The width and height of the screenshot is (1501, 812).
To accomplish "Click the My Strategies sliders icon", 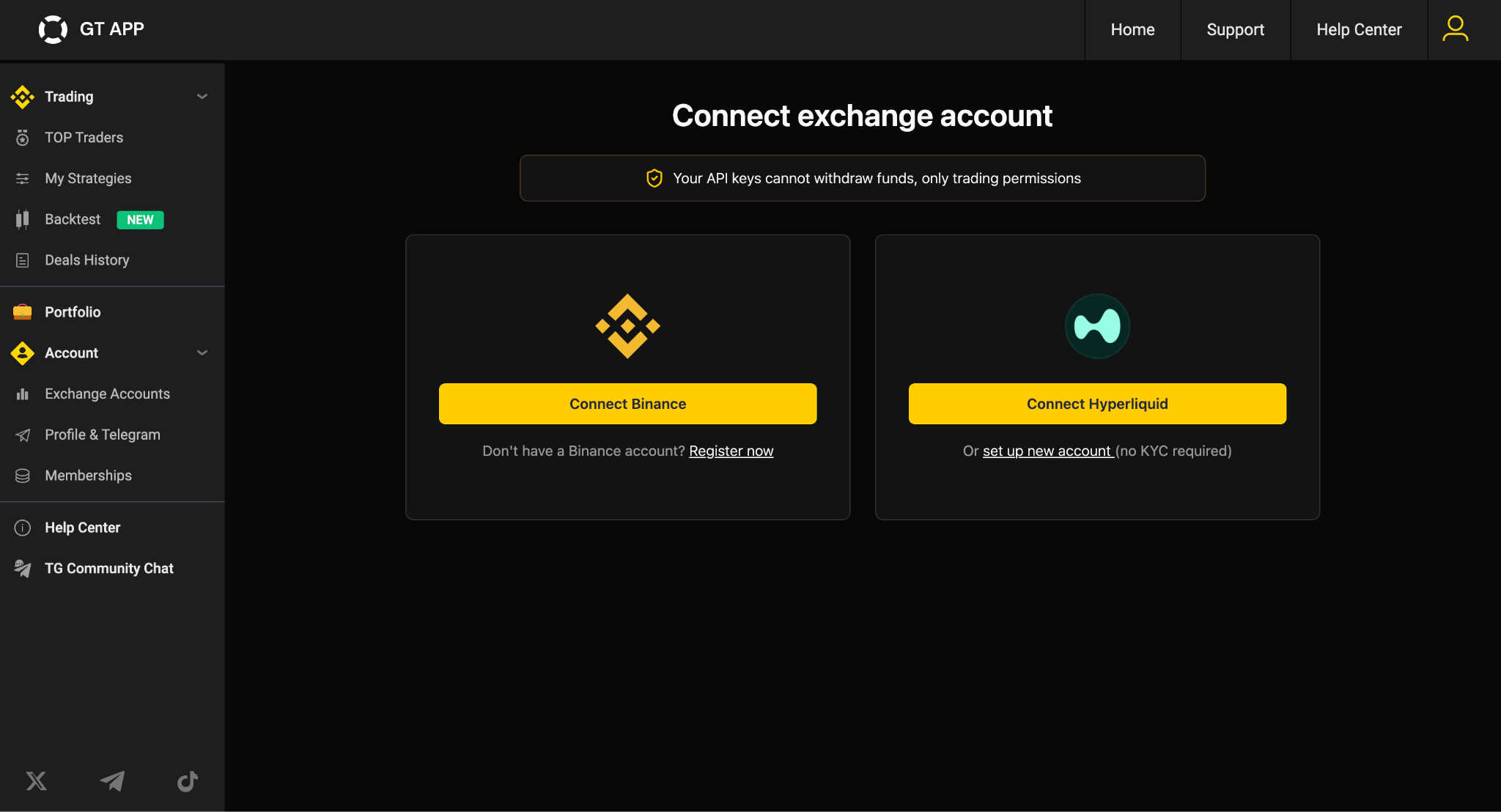I will pyautogui.click(x=23, y=179).
